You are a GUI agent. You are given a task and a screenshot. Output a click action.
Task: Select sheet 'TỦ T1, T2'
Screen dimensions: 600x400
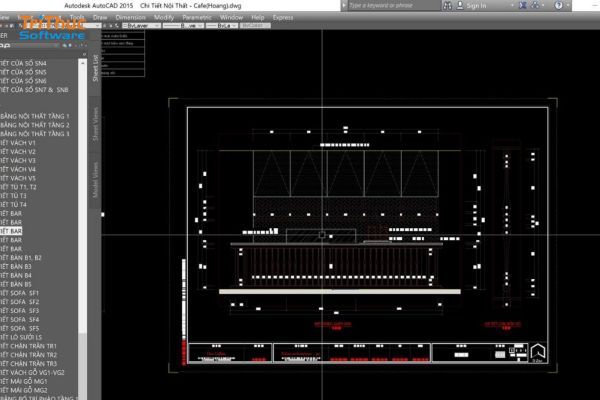pyautogui.click(x=19, y=187)
